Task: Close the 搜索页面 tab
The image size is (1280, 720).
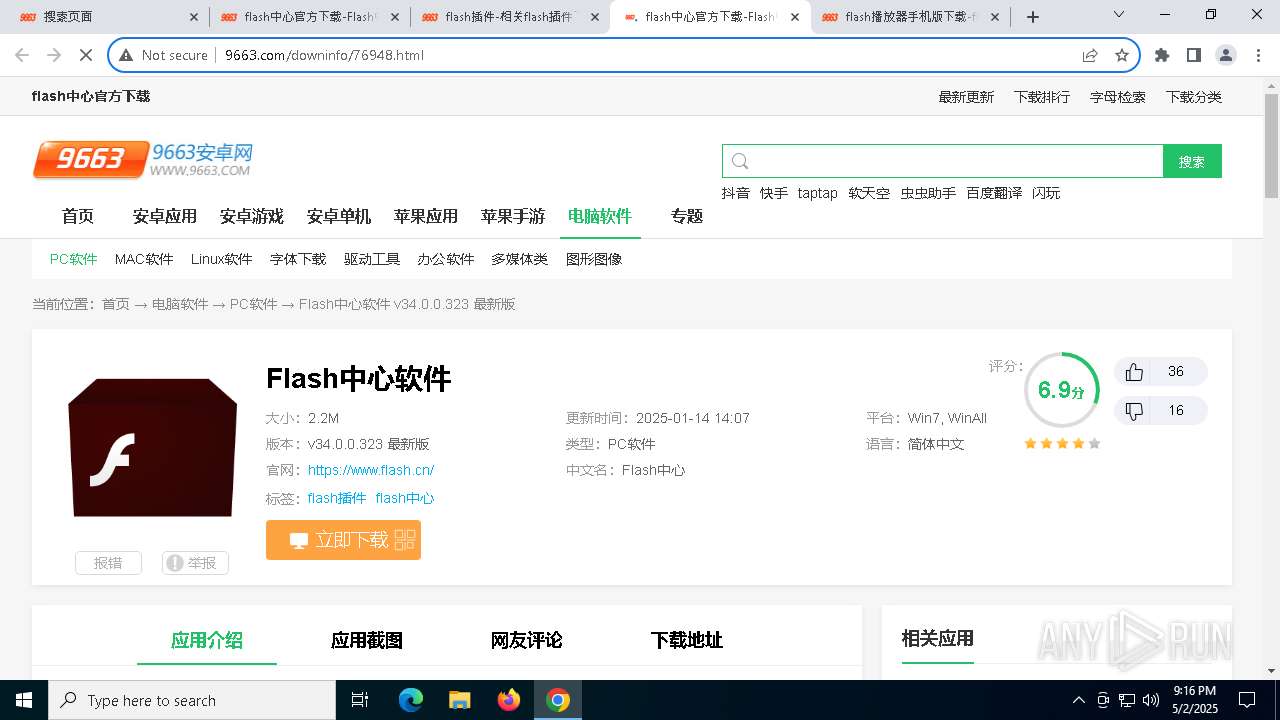Action: pos(194,17)
